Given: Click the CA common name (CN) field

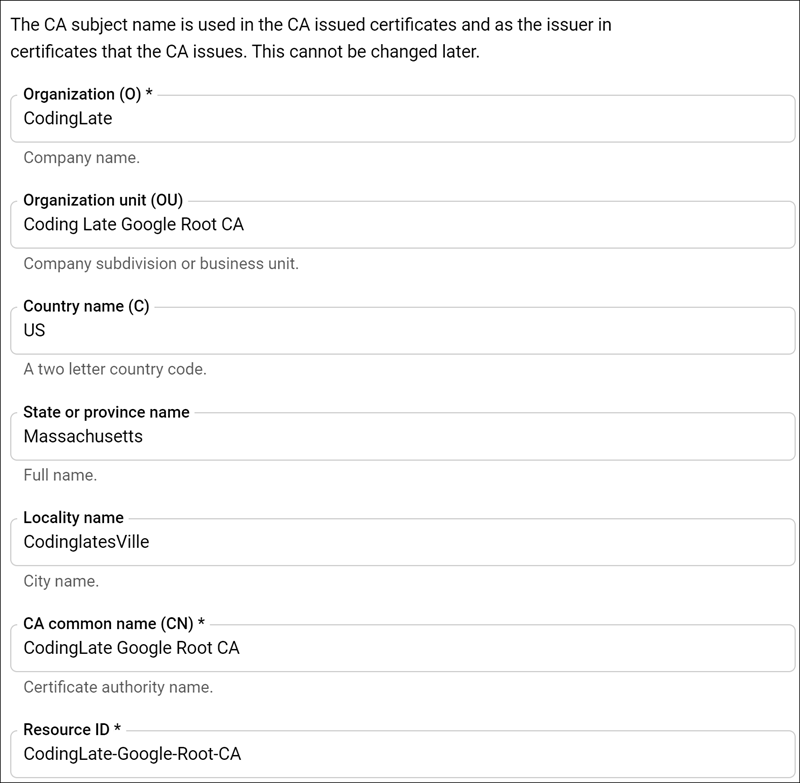Looking at the screenshot, I should [x=403, y=648].
